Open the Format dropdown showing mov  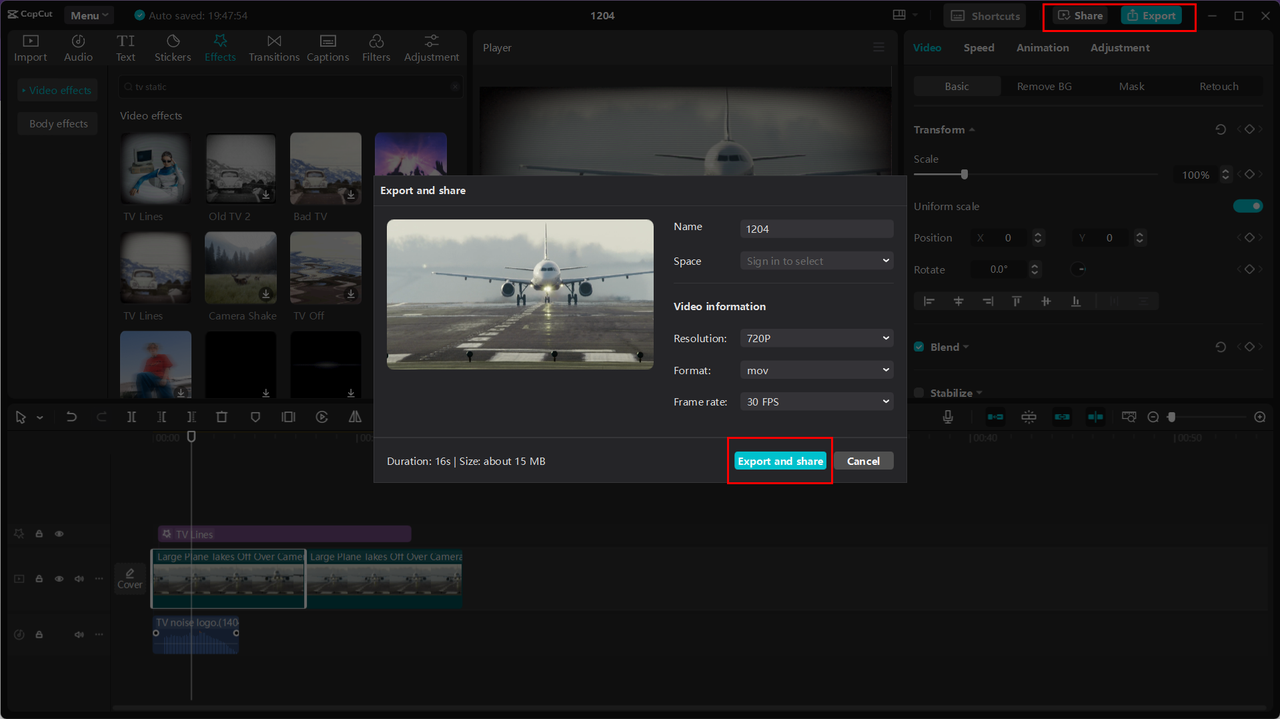[x=816, y=370]
